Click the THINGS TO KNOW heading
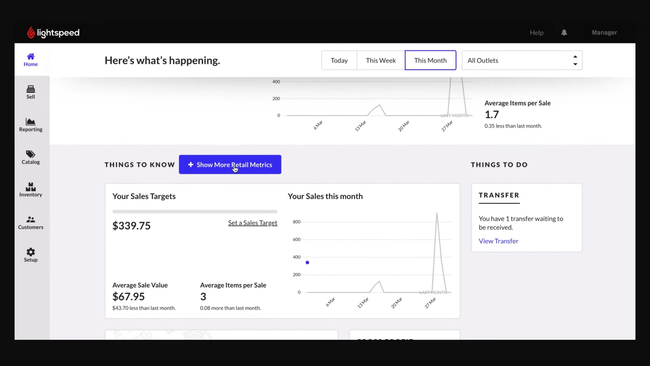Image resolution: width=650 pixels, height=366 pixels. pos(140,165)
